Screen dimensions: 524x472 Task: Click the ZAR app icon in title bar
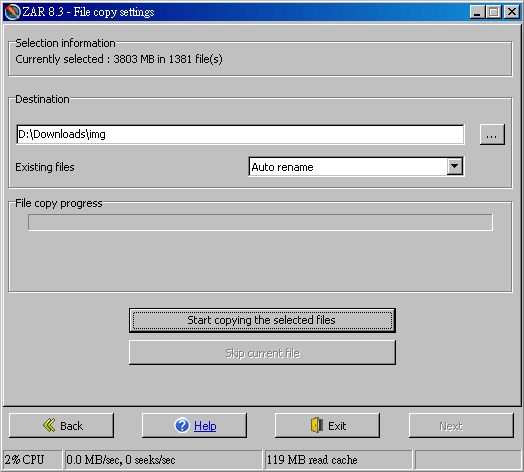12,12
